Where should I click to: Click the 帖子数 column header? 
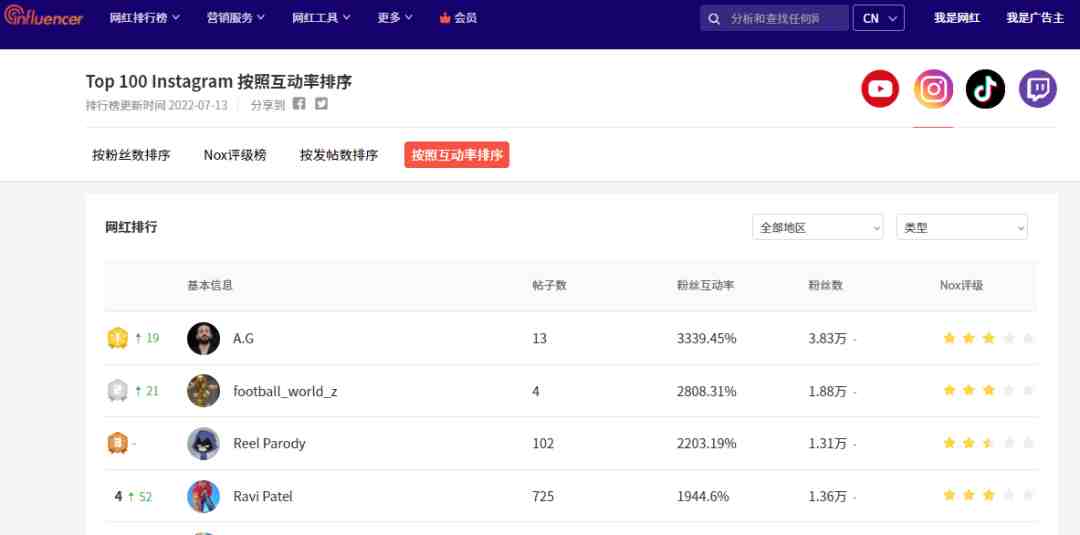(549, 285)
